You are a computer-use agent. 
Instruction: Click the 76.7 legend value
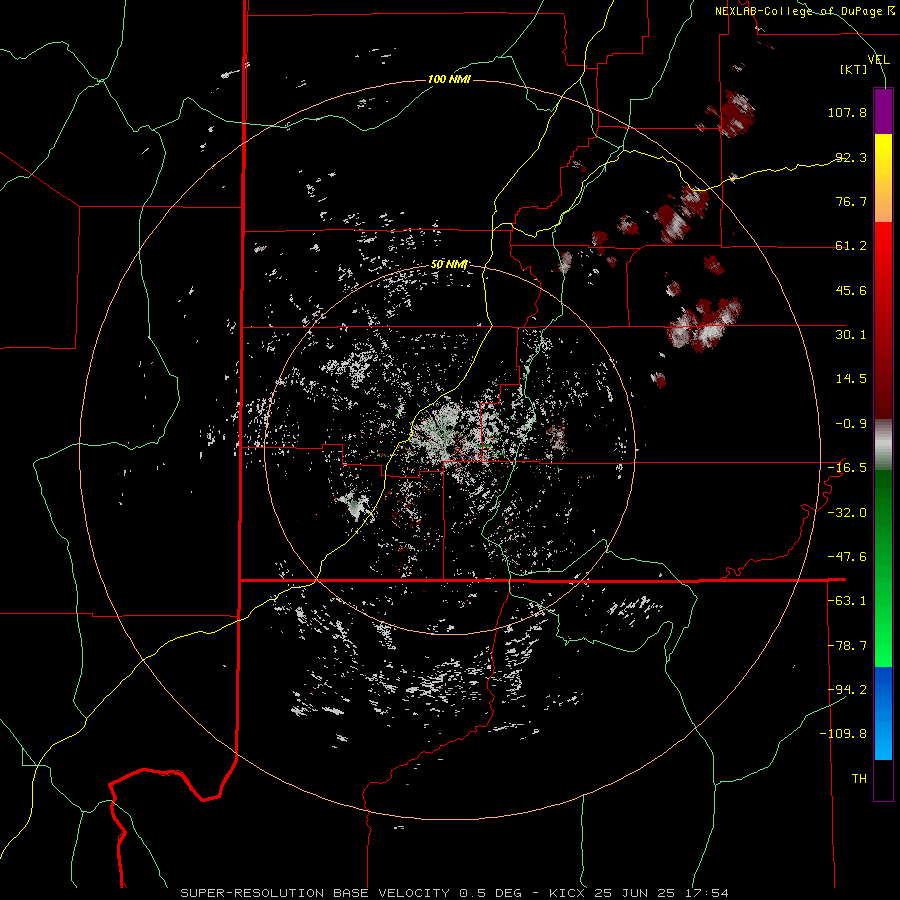pos(851,201)
